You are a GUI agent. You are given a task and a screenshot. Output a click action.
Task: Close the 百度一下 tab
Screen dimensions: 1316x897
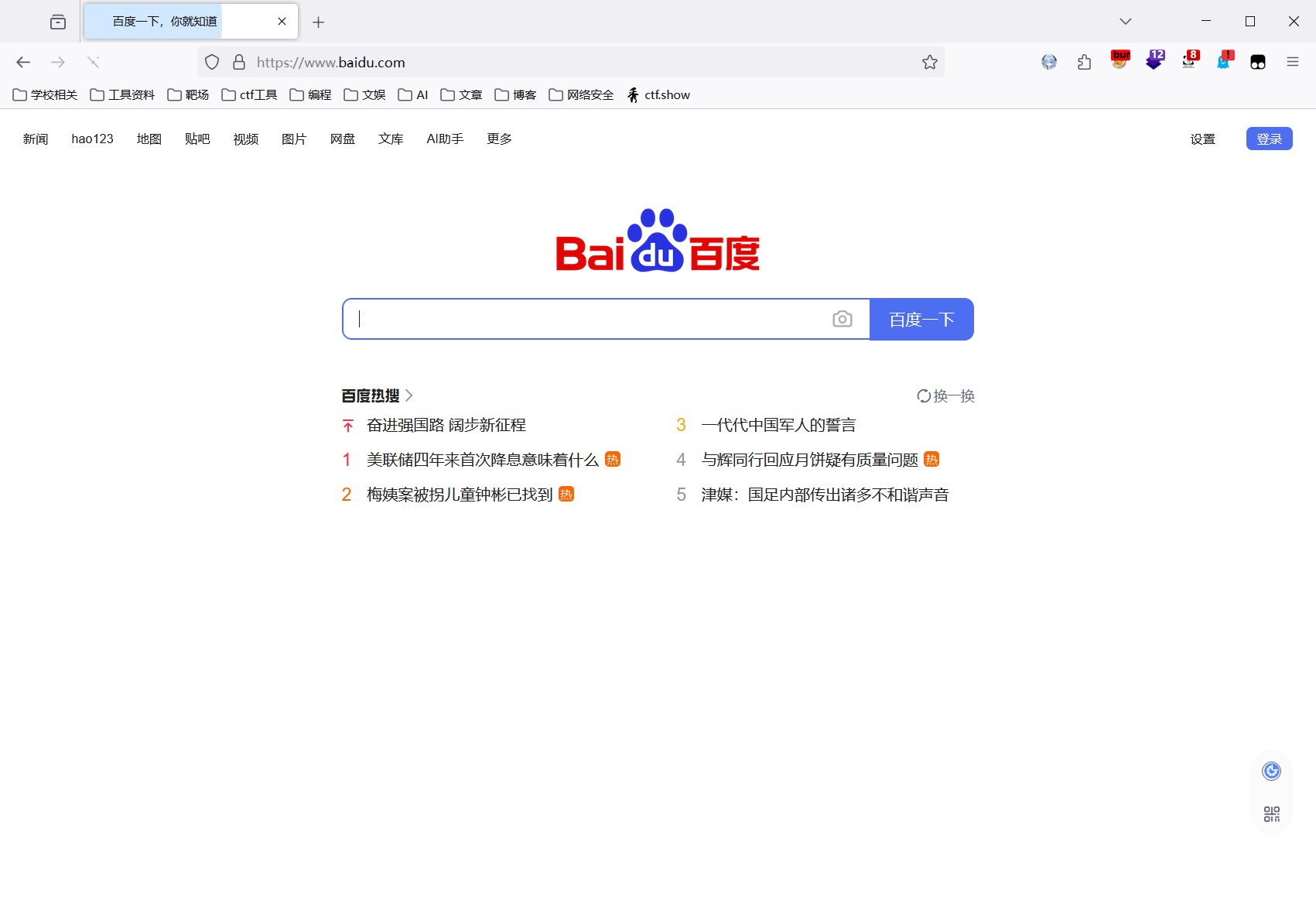tap(282, 22)
